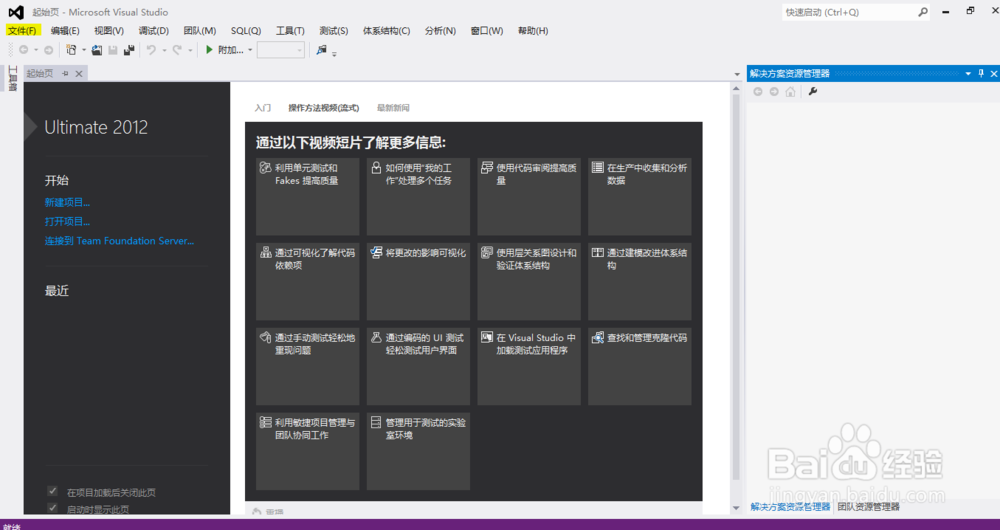The height and width of the screenshot is (530, 1000).
Task: Open the 工具(T) menu
Action: click(x=290, y=31)
